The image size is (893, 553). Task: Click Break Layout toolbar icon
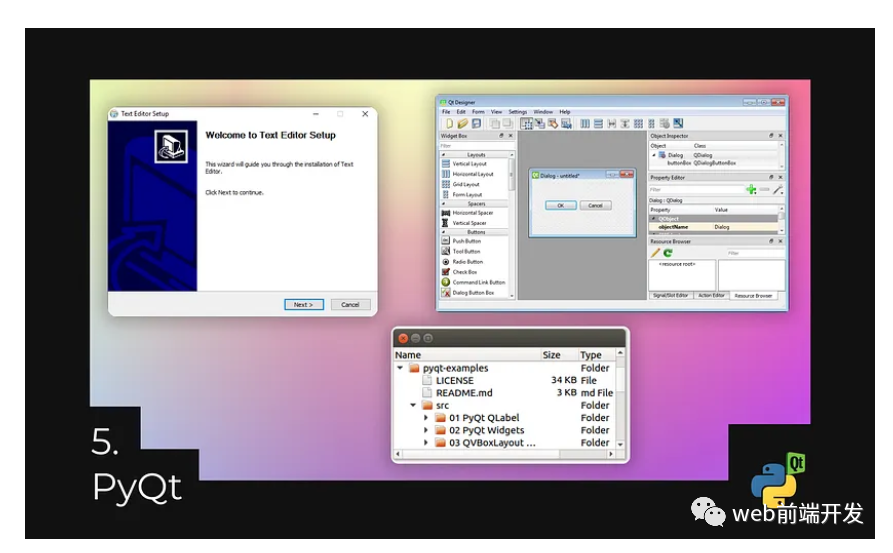(665, 123)
